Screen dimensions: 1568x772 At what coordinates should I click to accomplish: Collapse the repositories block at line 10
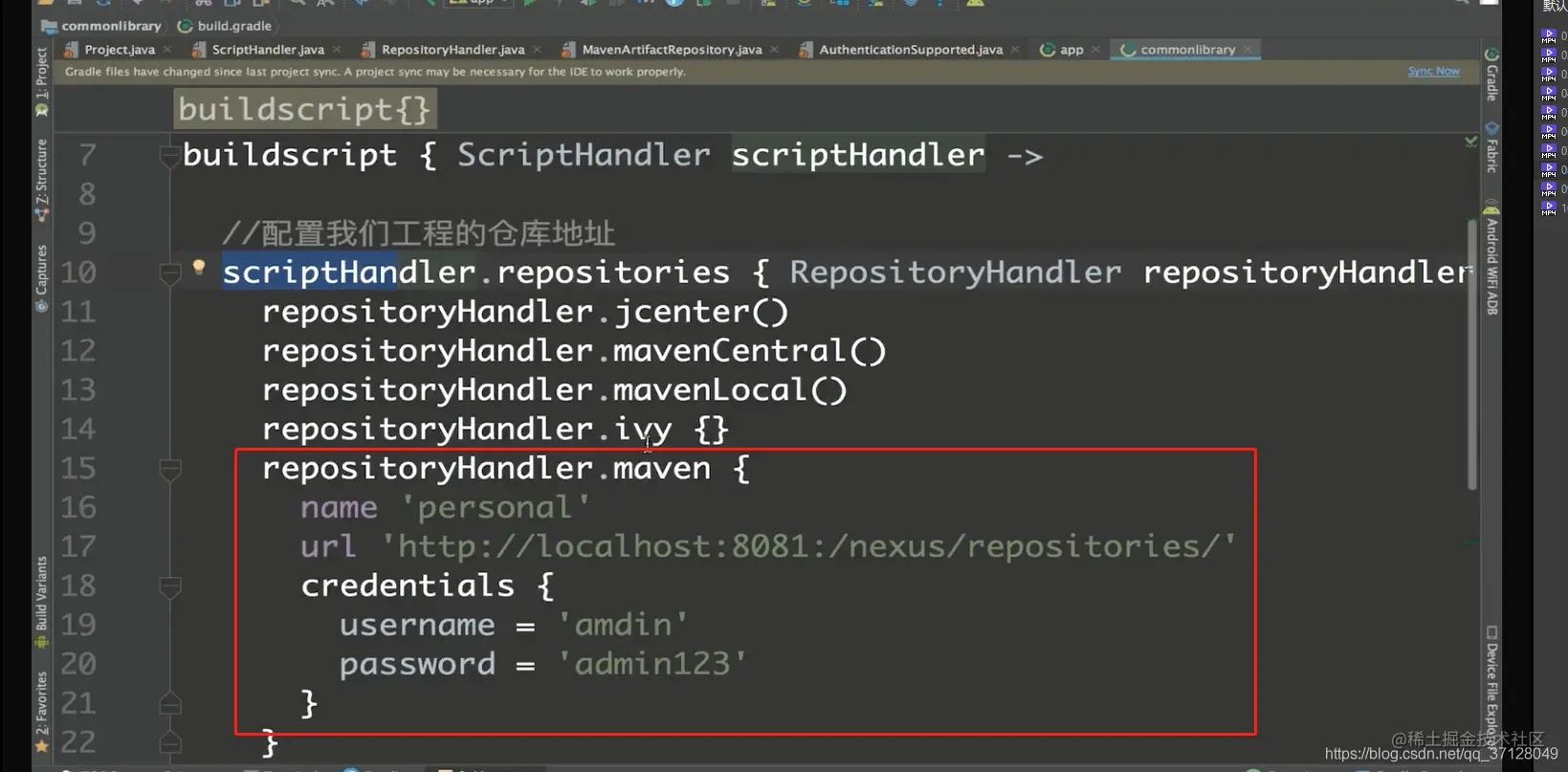coord(169,275)
